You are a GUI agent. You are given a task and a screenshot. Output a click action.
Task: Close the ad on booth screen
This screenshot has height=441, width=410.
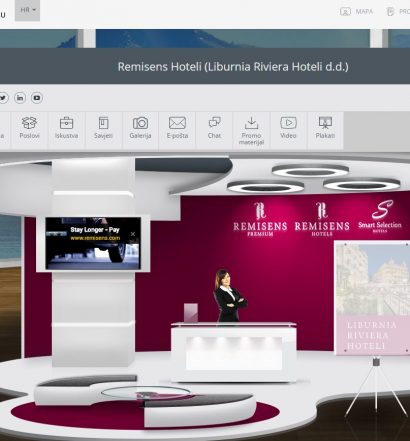[x=133, y=234]
